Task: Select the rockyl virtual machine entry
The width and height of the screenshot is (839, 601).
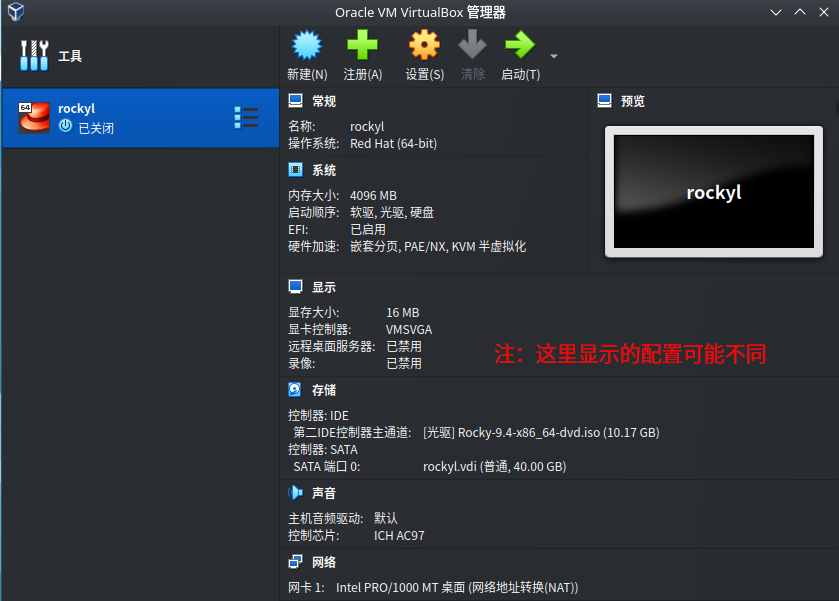Action: coord(140,118)
